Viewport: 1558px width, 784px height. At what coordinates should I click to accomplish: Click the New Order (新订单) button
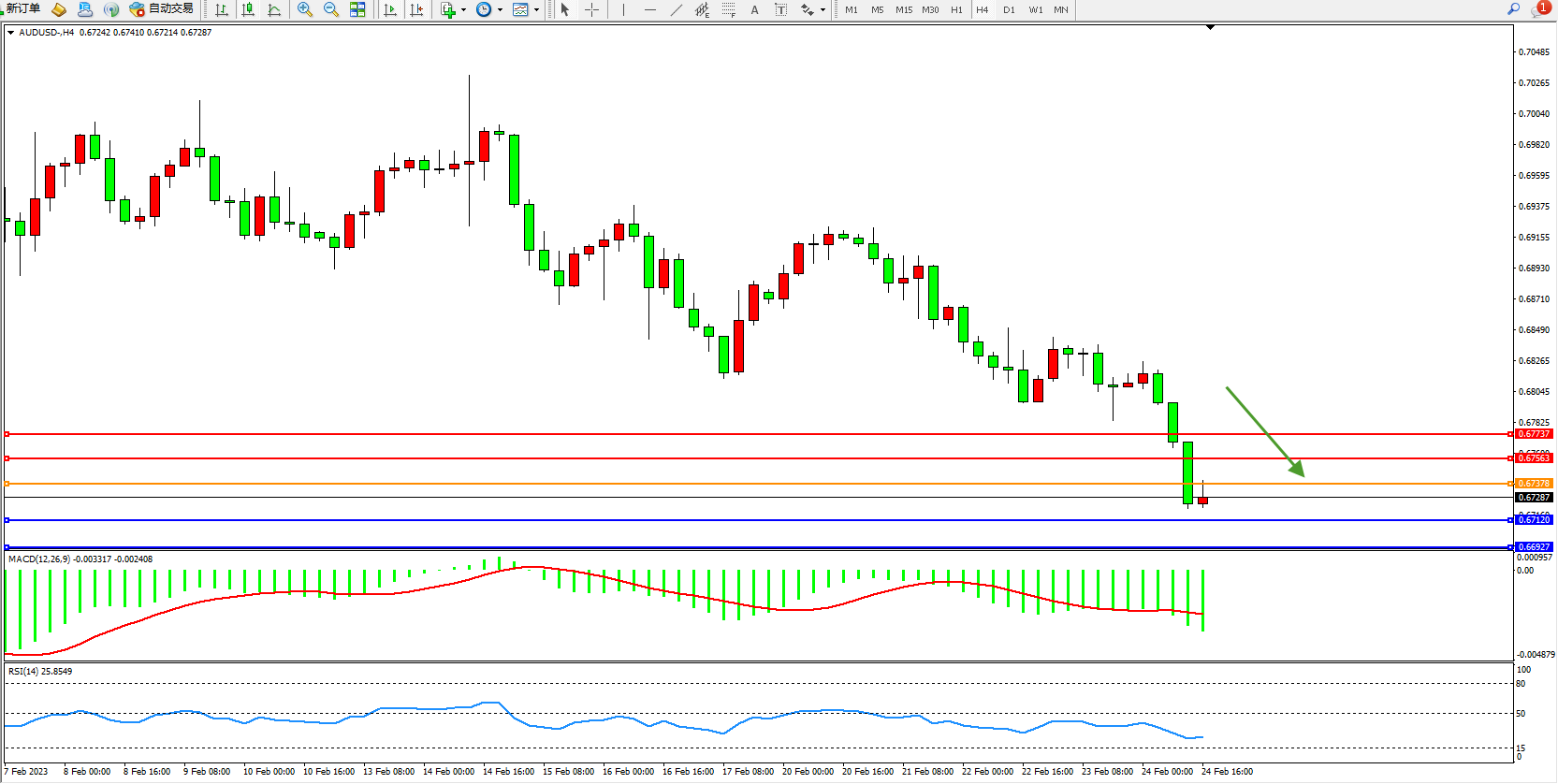tap(22, 9)
